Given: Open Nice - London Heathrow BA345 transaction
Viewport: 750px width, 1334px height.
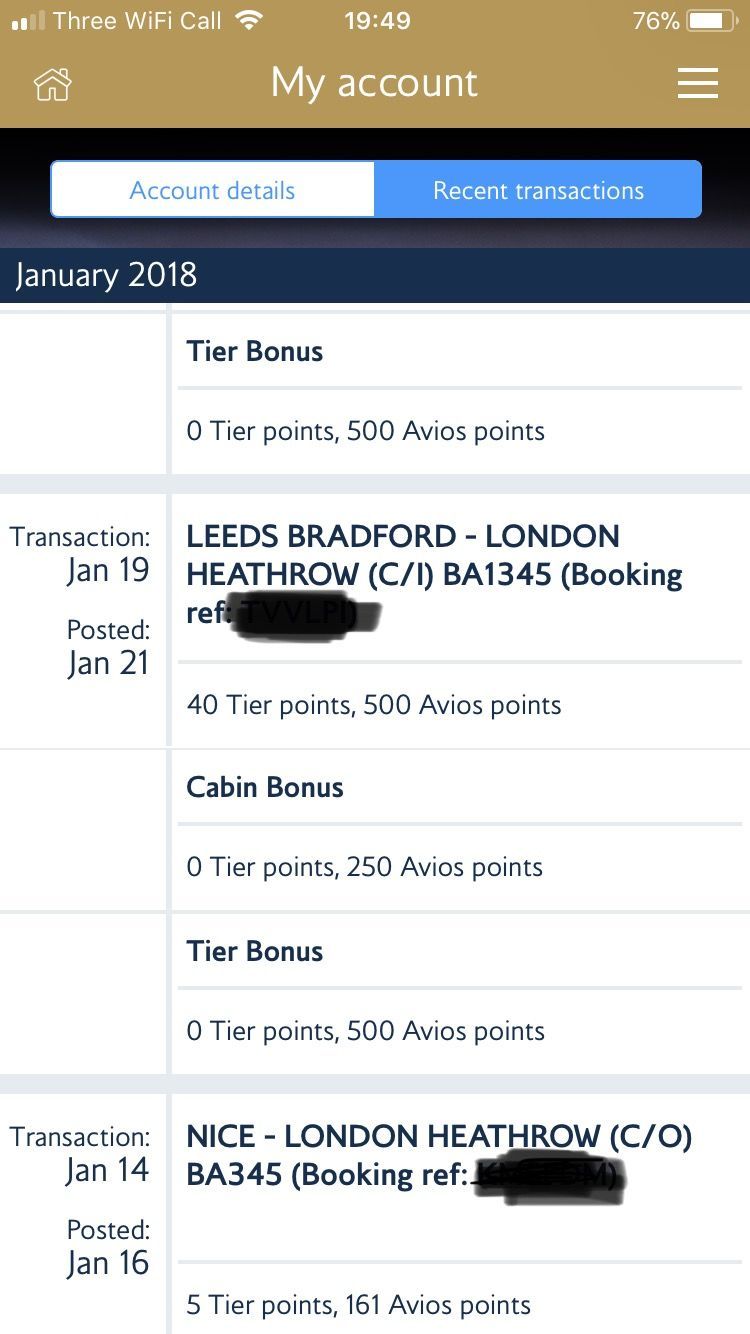Looking at the screenshot, I should pyautogui.click(x=439, y=1155).
